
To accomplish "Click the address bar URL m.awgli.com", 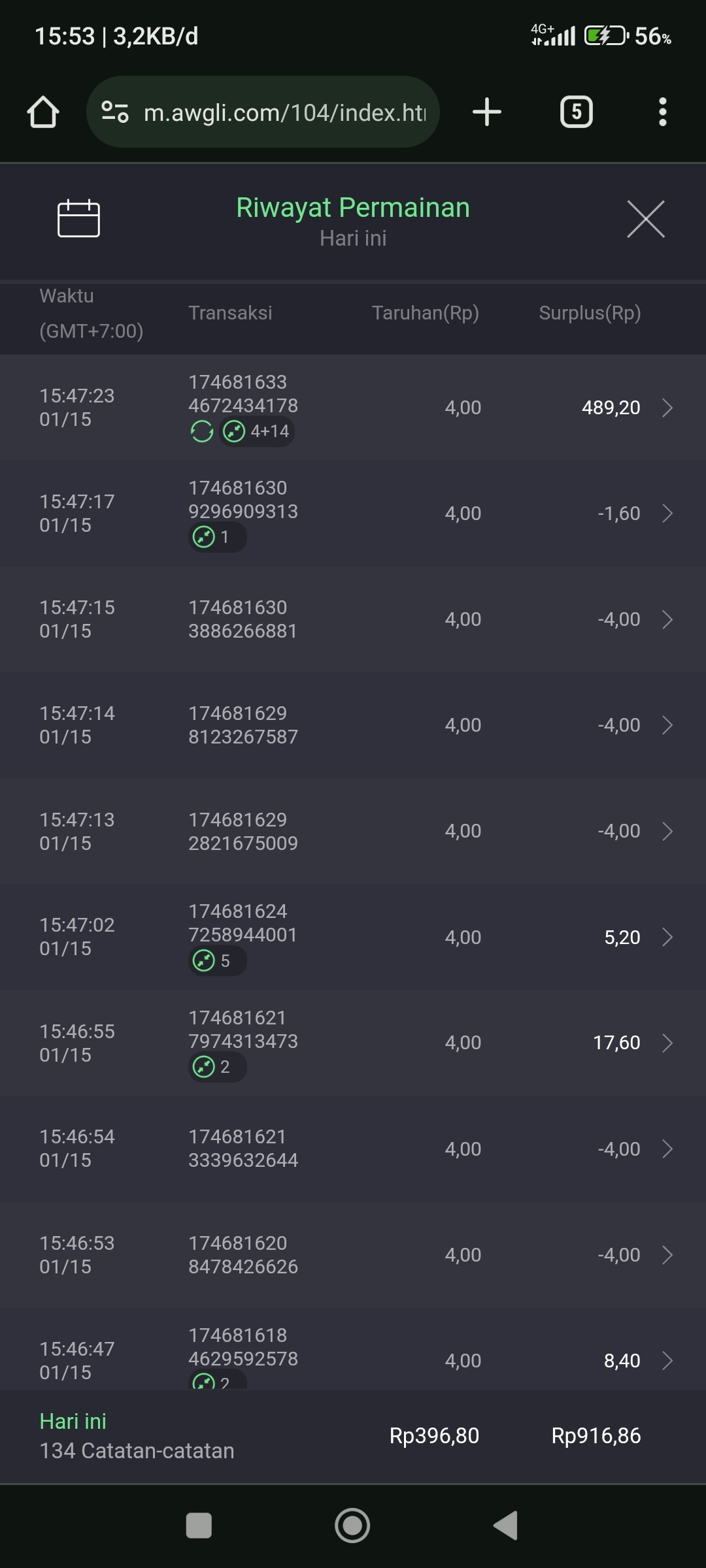I will coord(284,112).
